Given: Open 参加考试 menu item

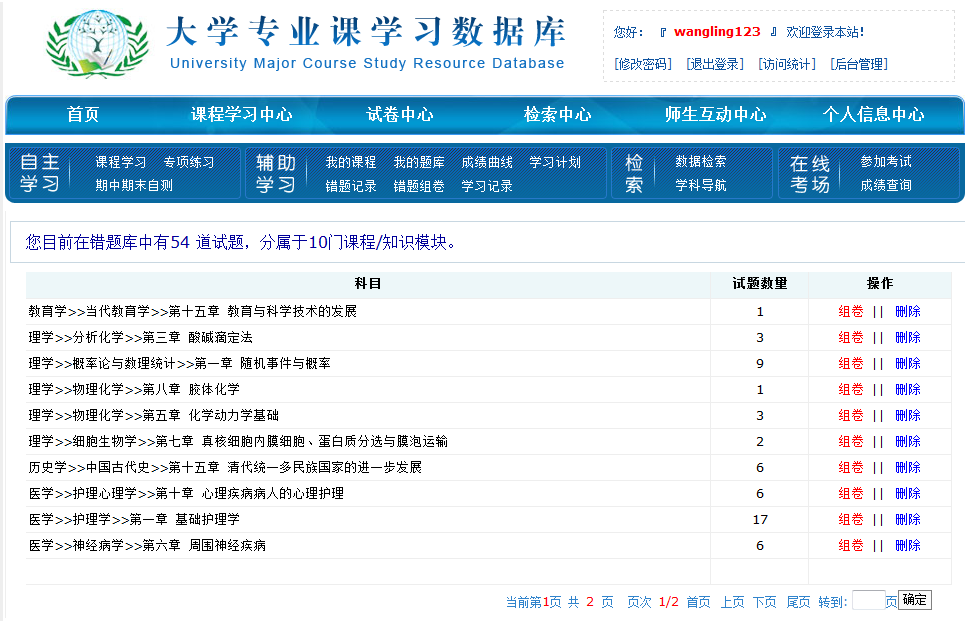Looking at the screenshot, I should [x=885, y=161].
